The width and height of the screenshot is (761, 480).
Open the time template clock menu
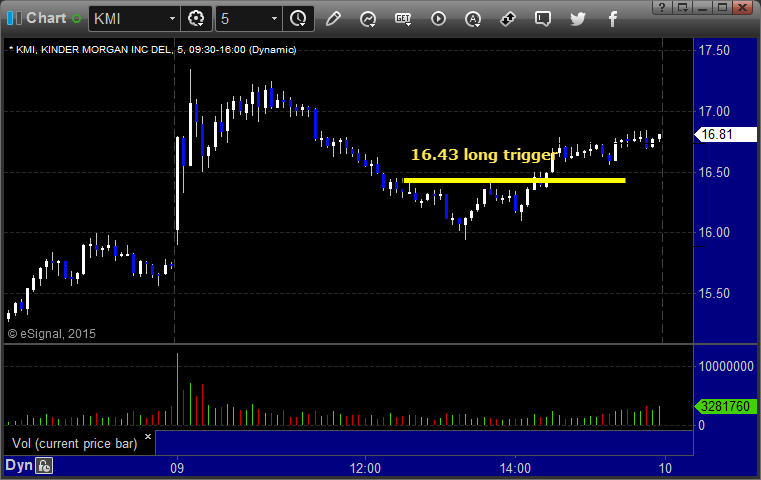(298, 19)
